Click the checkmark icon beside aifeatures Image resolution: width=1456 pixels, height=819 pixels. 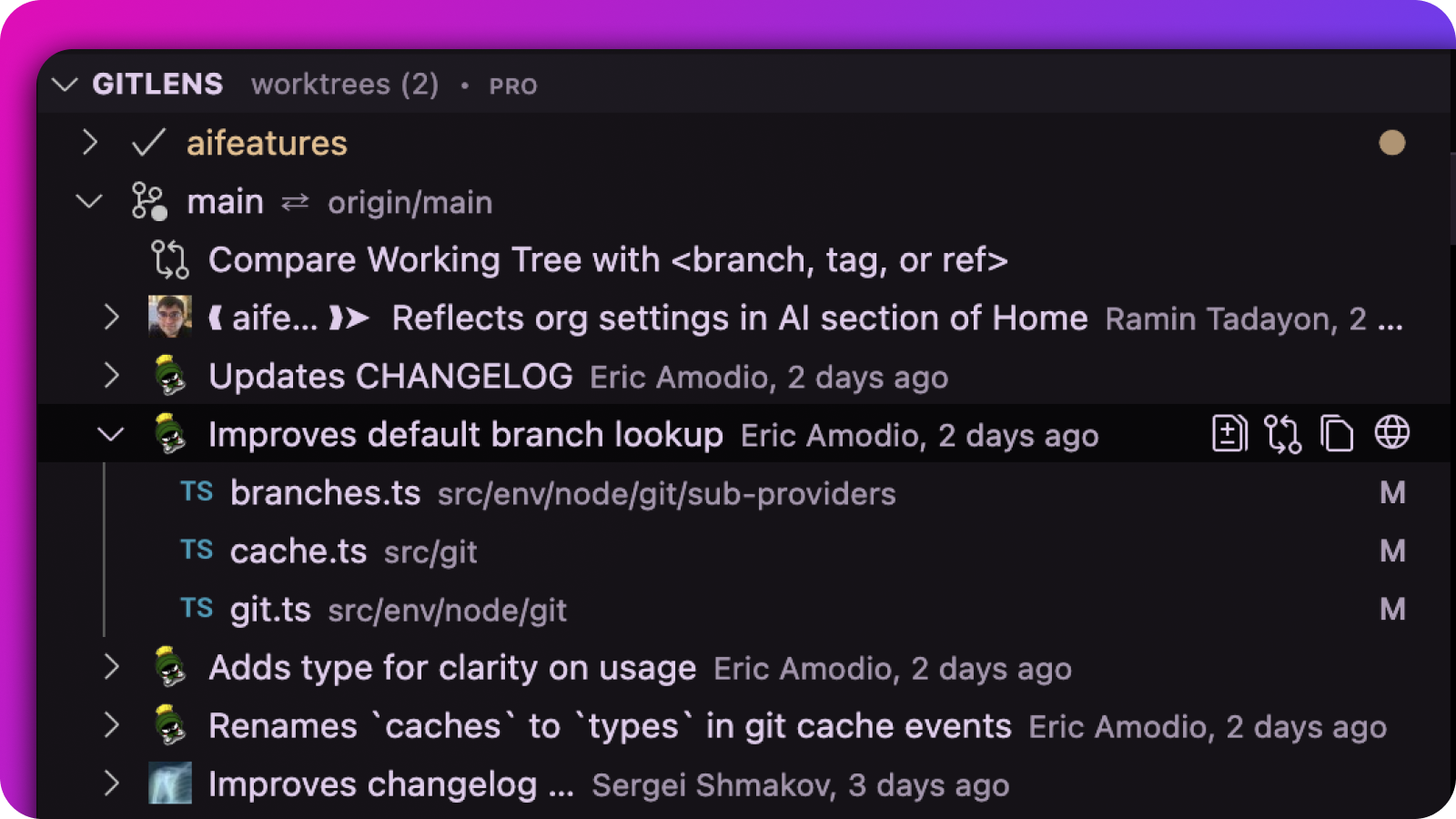pyautogui.click(x=148, y=143)
